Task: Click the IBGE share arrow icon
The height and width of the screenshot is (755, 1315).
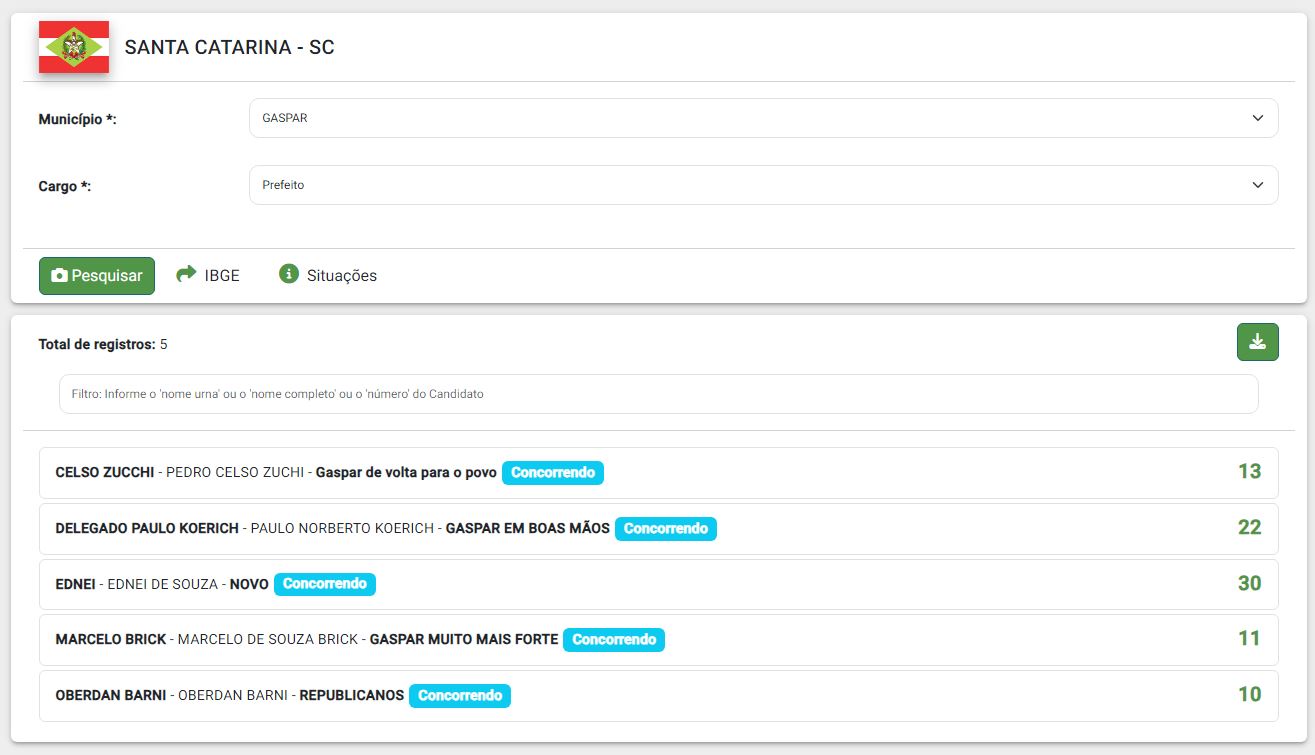Action: pos(186,274)
